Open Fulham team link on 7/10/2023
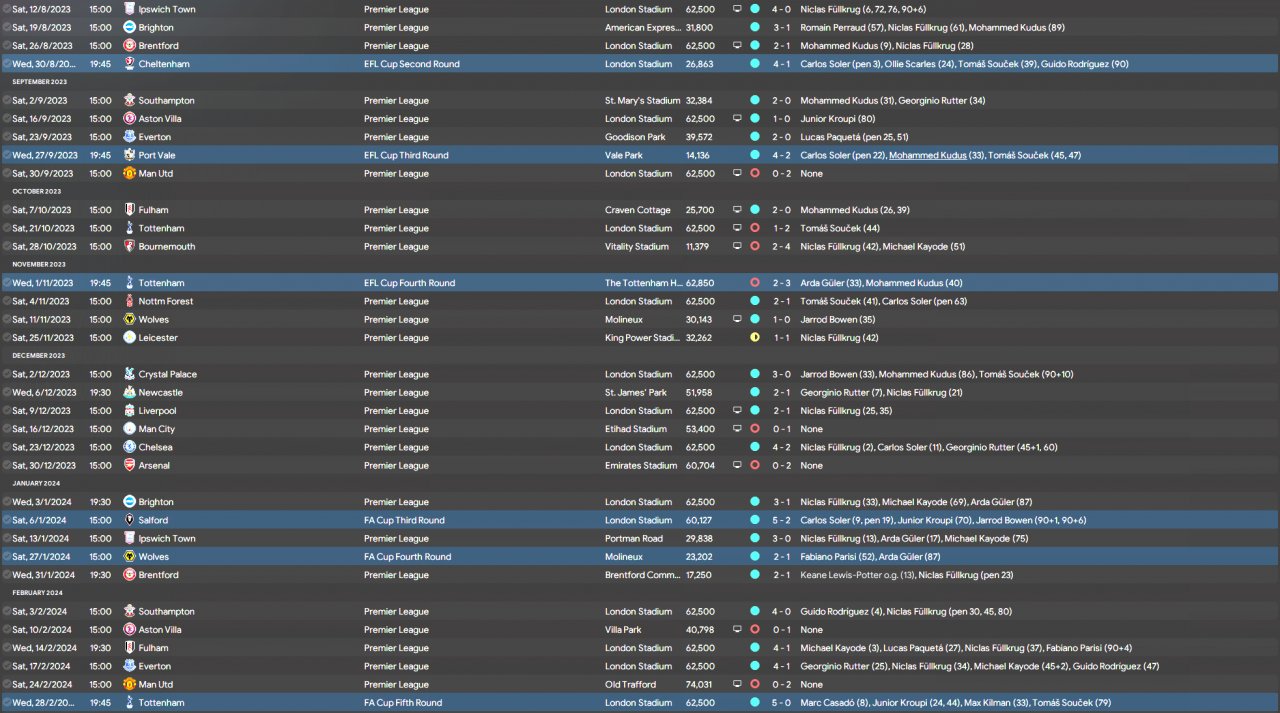 click(154, 210)
